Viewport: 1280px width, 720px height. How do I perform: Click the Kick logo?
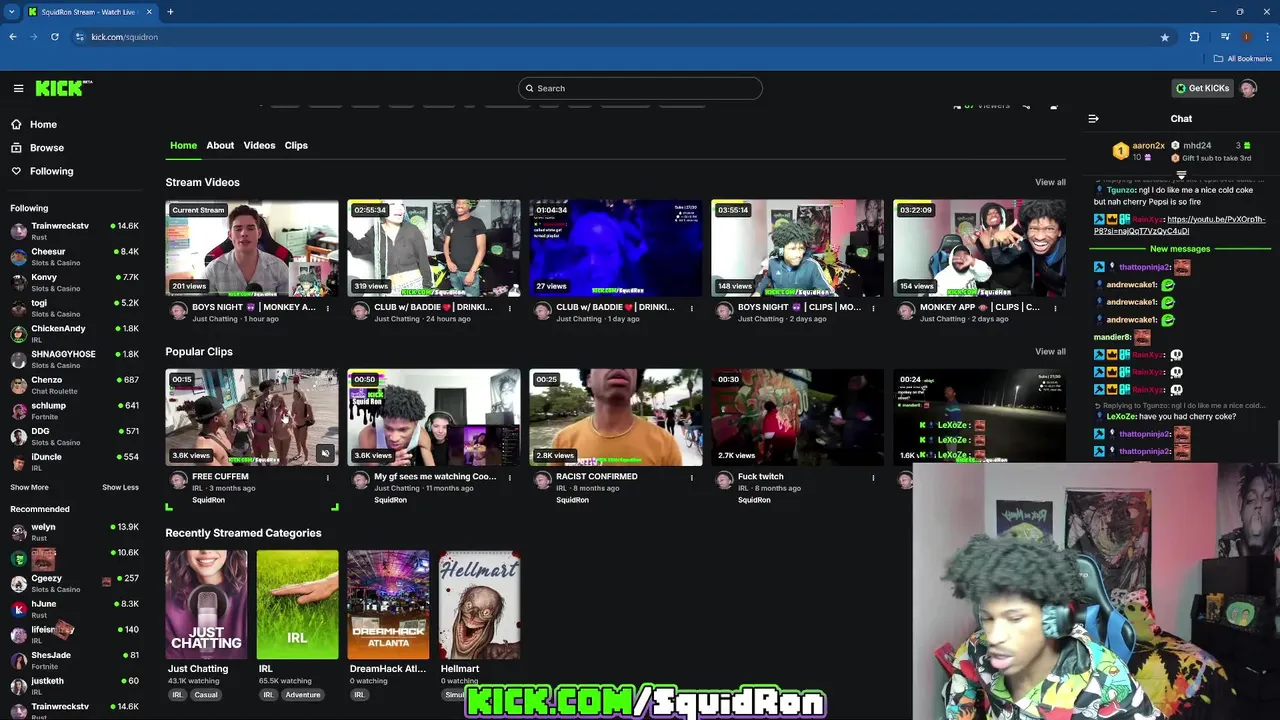click(63, 88)
